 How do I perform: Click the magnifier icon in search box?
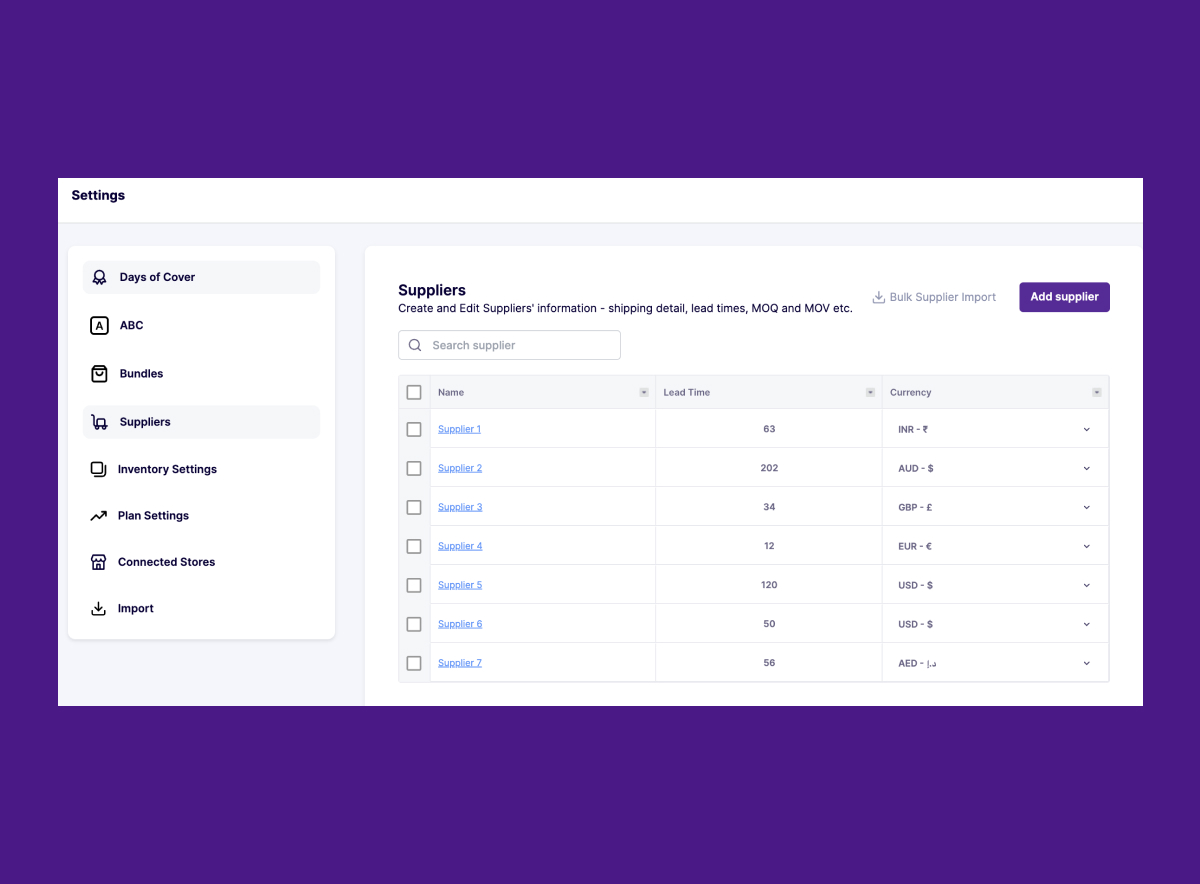(x=415, y=345)
